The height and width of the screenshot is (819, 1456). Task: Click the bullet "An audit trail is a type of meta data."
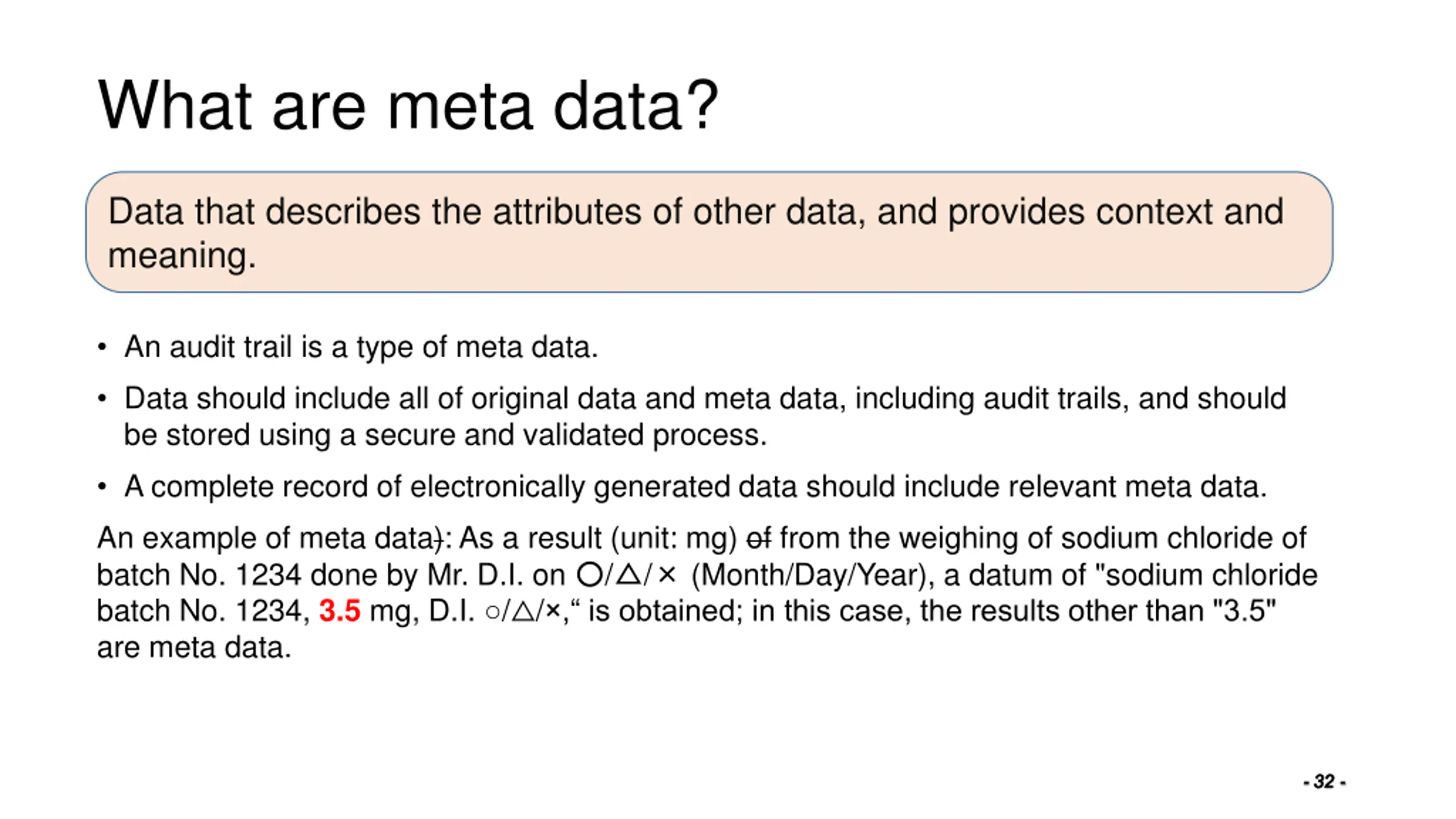(361, 347)
